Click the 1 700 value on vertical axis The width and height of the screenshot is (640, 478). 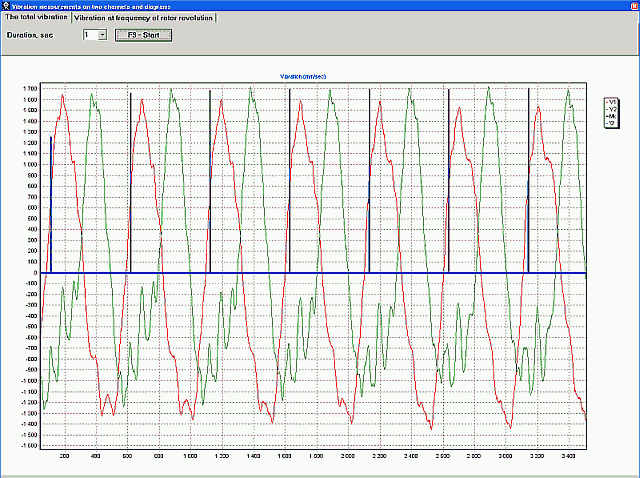click(30, 89)
